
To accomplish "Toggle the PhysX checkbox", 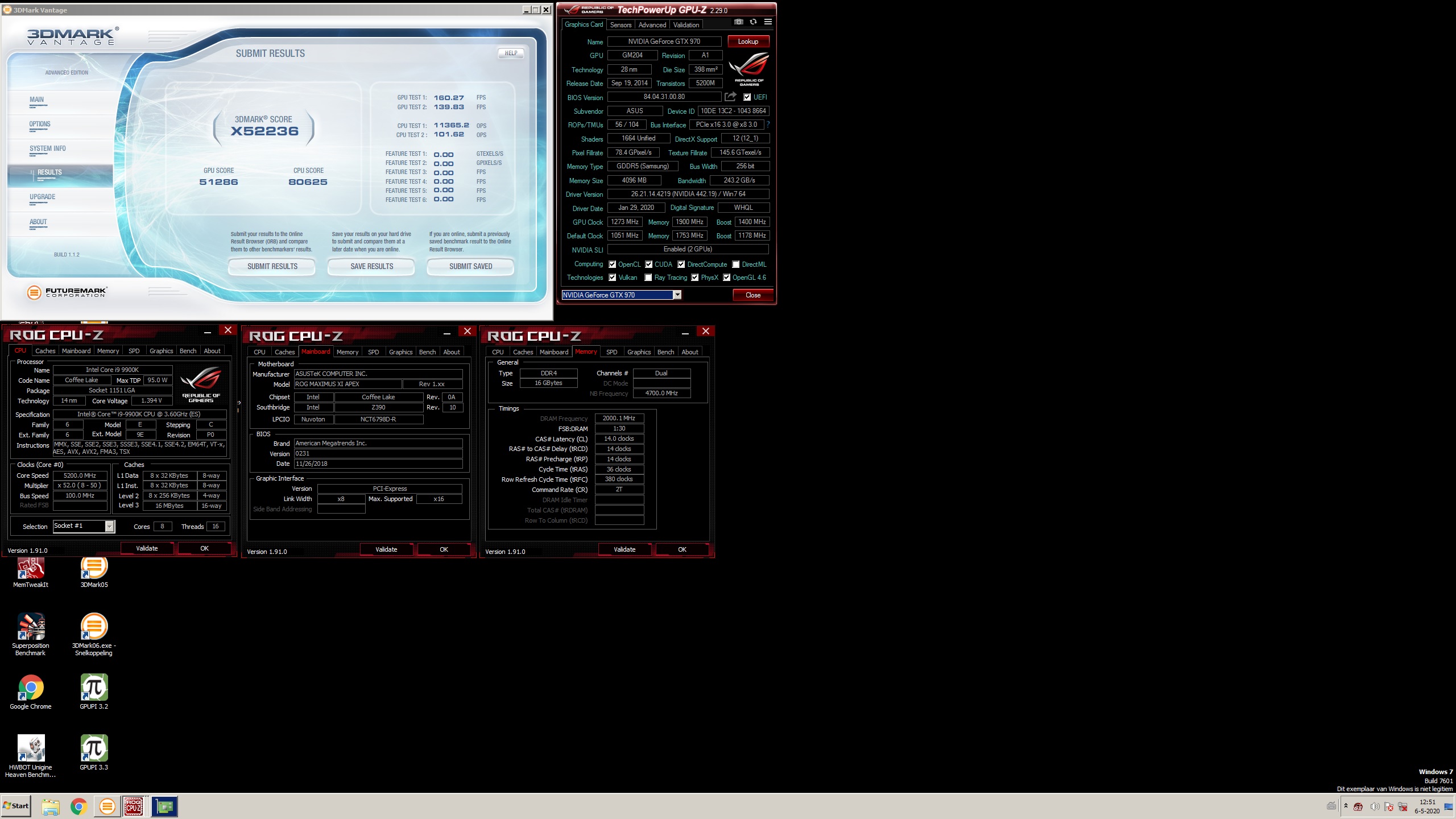I will coord(694,278).
